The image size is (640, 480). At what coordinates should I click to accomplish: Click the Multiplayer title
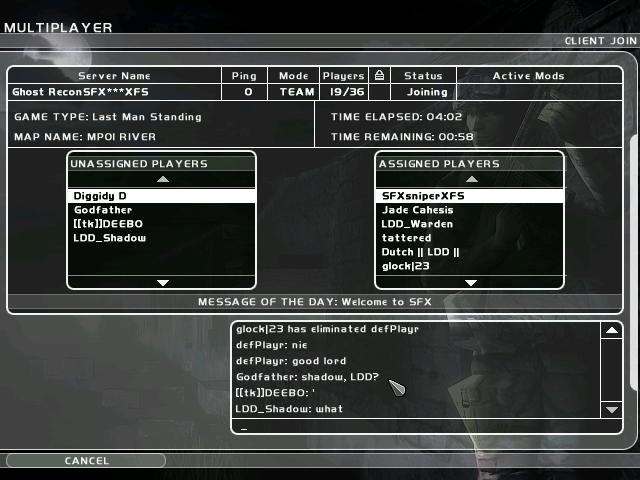click(58, 27)
